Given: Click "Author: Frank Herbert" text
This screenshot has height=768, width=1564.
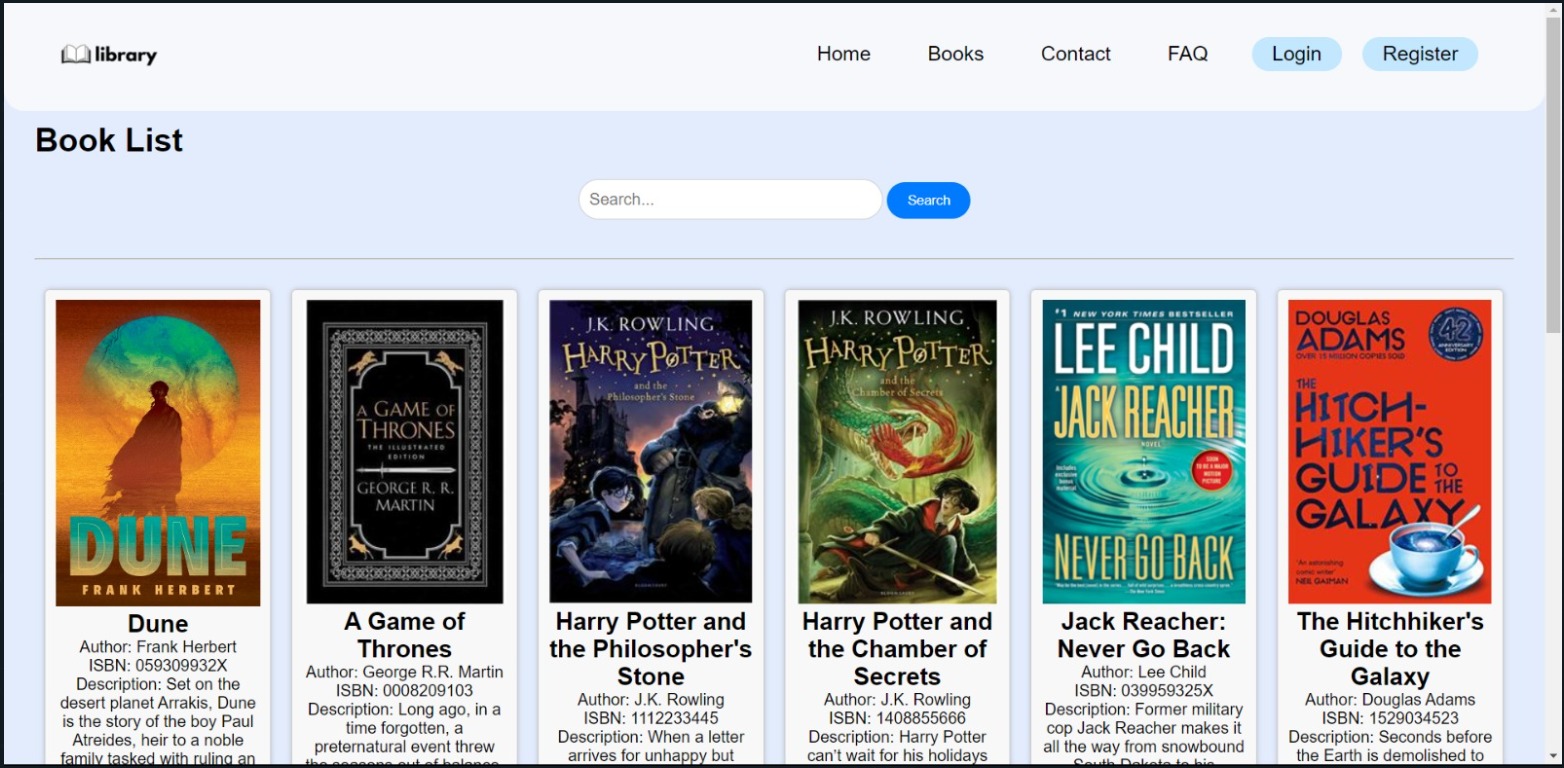Looking at the screenshot, I should click(158, 647).
